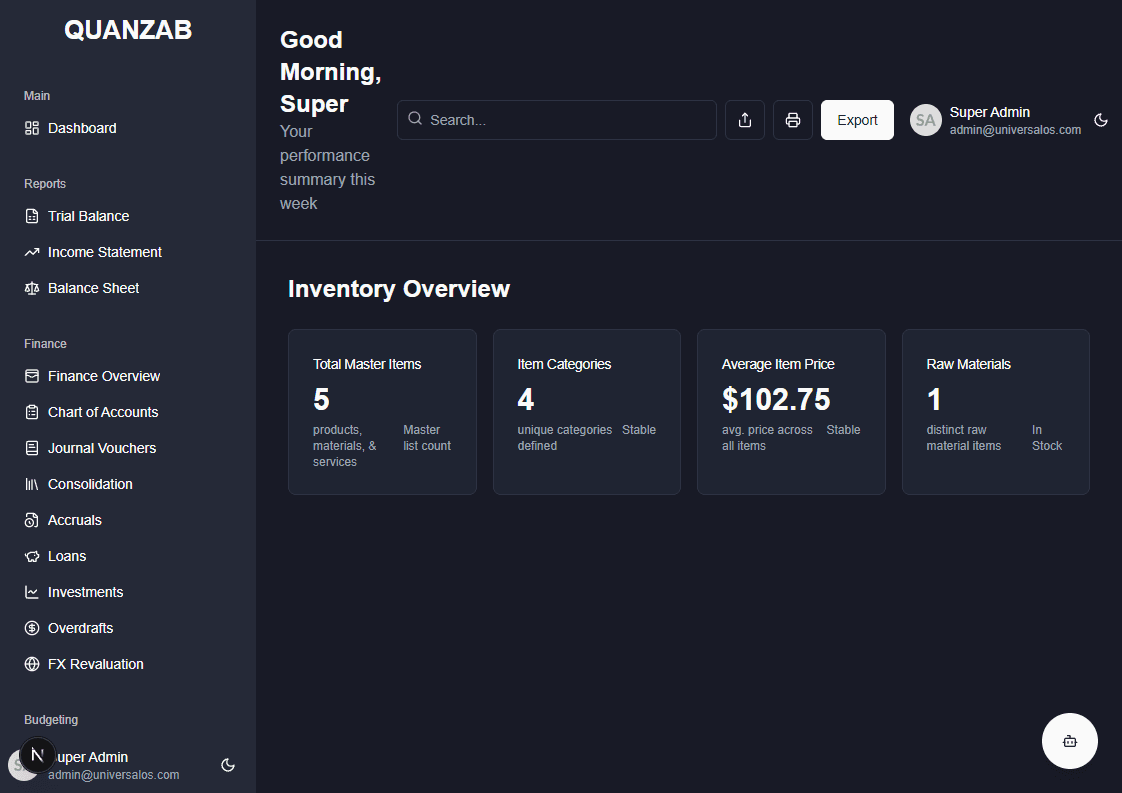Click the 'Master list count' text

(x=427, y=438)
